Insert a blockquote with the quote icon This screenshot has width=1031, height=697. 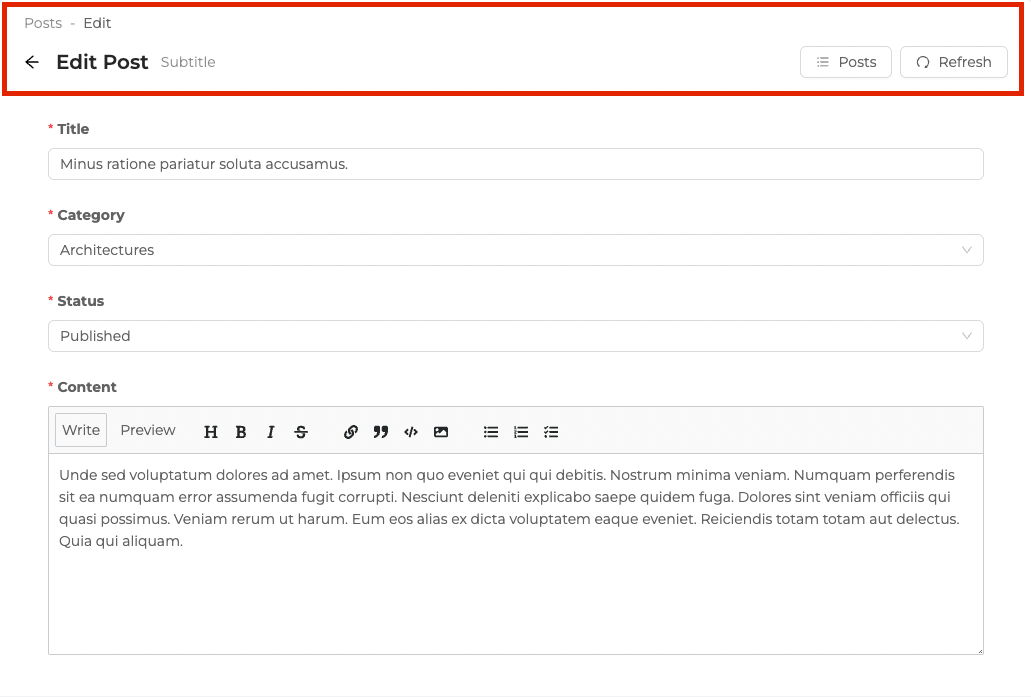pyautogui.click(x=381, y=432)
